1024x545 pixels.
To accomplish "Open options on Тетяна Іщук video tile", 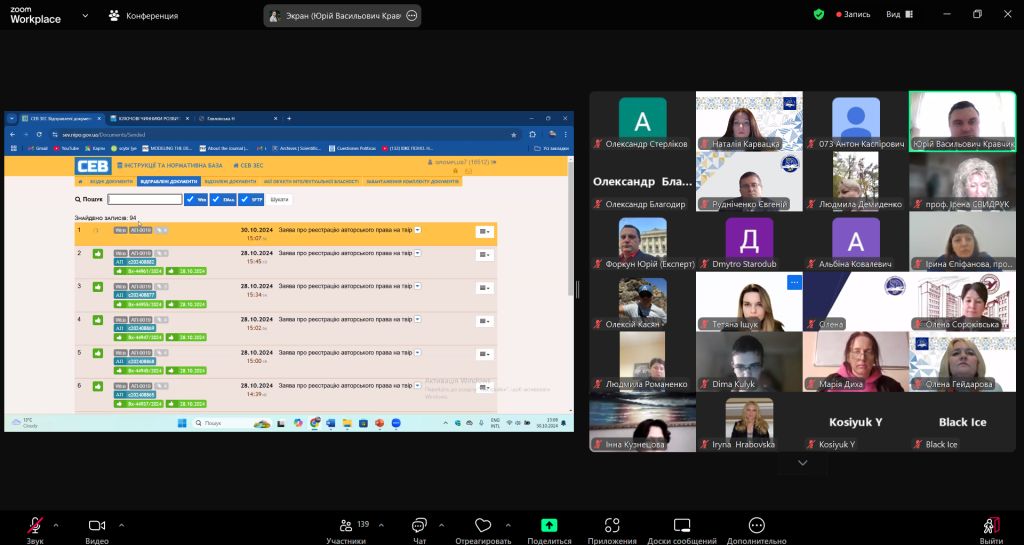I will pos(794,283).
